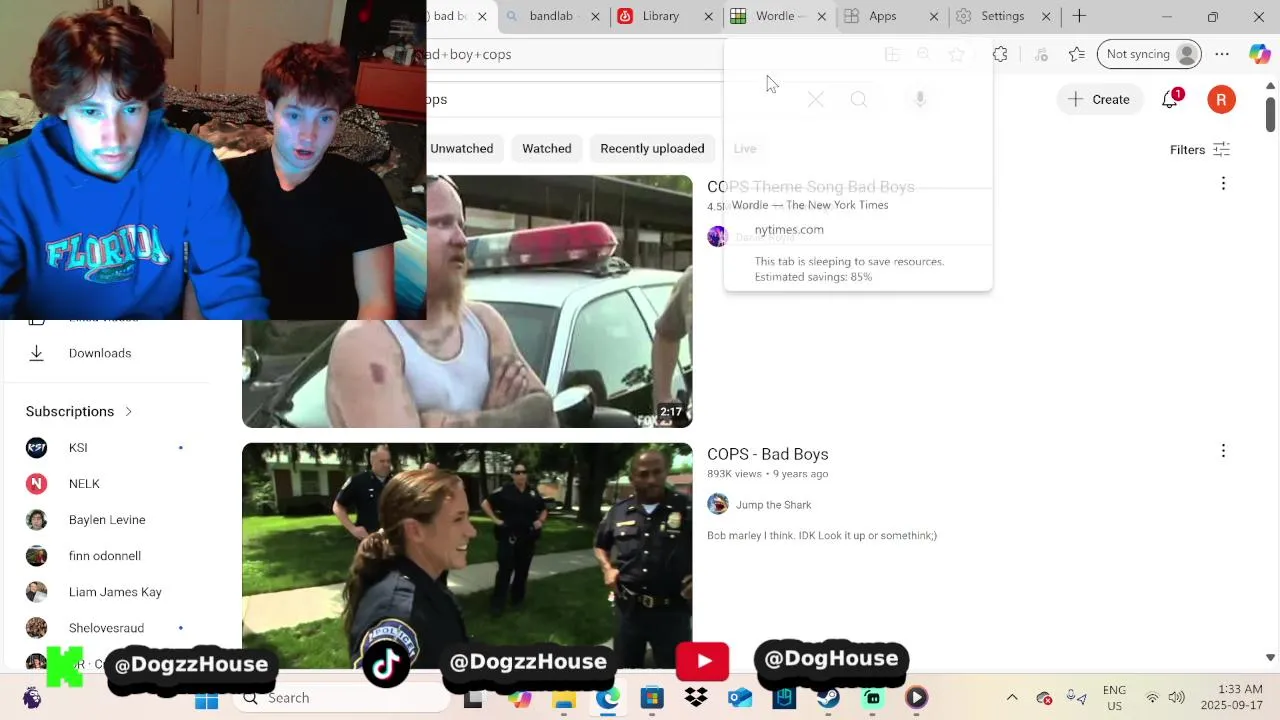Open the Not syncing profile button
This screenshot has width=1280, height=720.
1149,54
